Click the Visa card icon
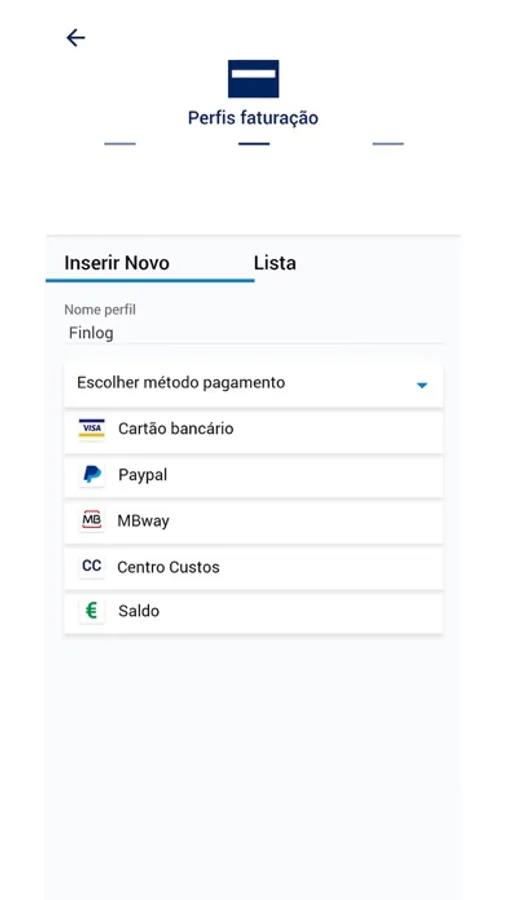Image resolution: width=507 pixels, height=900 pixels. (x=92, y=429)
